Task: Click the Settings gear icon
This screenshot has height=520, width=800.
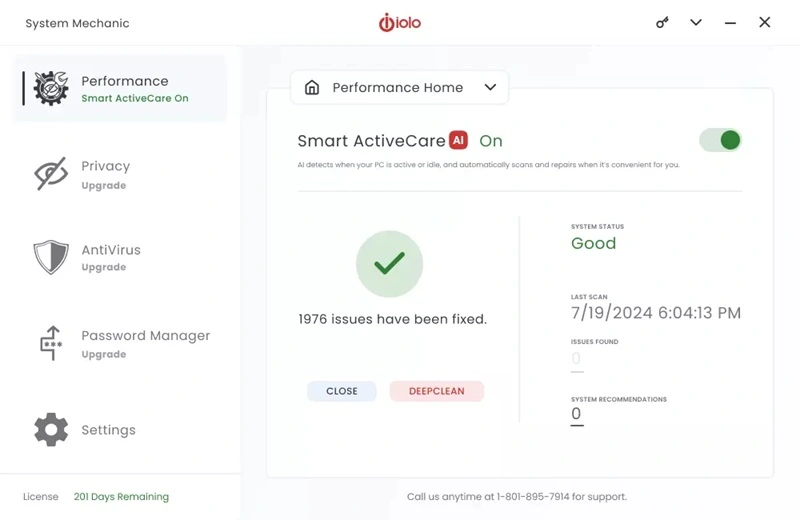Action: click(x=51, y=430)
